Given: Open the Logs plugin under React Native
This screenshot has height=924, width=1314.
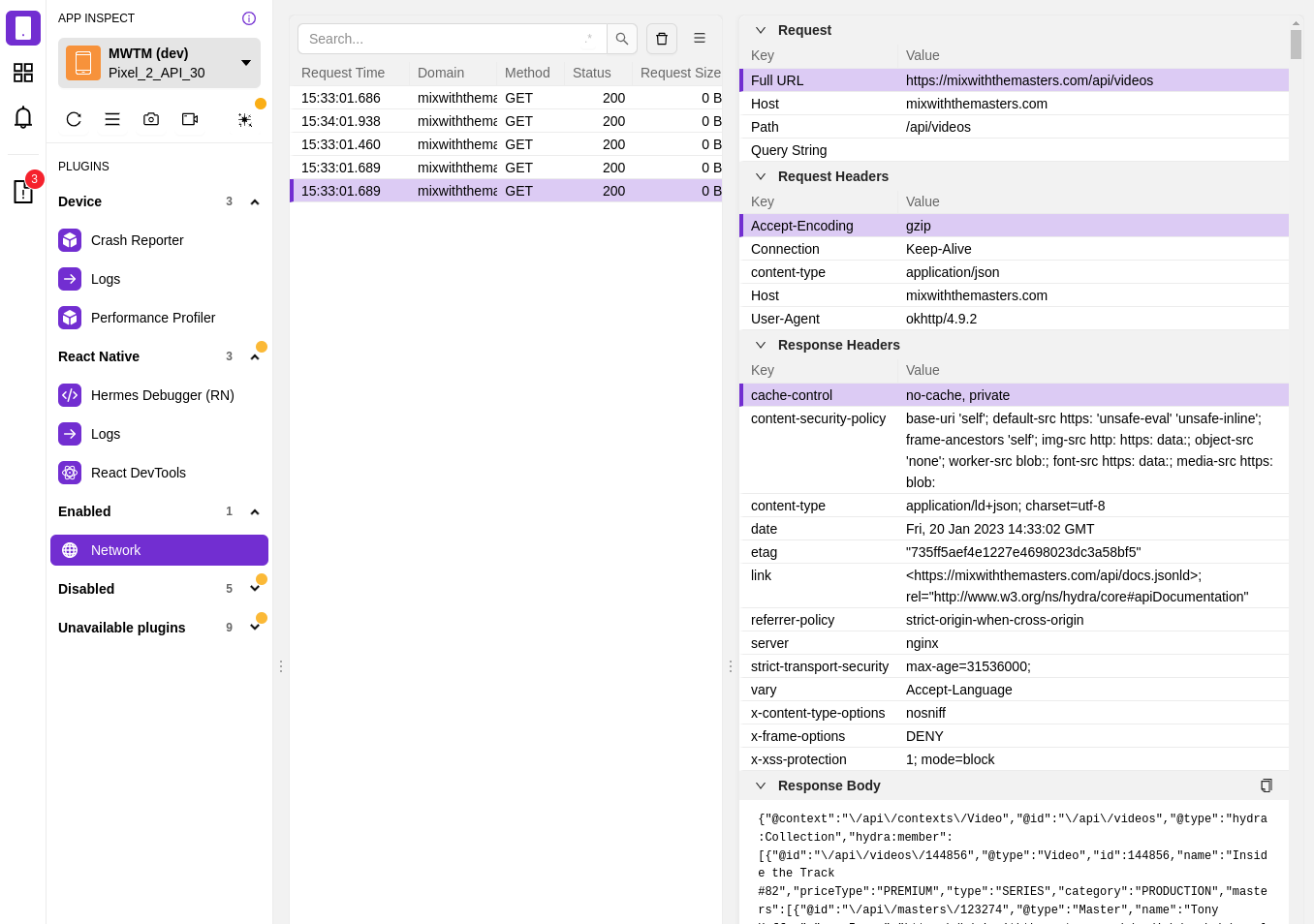Looking at the screenshot, I should [x=159, y=434].
